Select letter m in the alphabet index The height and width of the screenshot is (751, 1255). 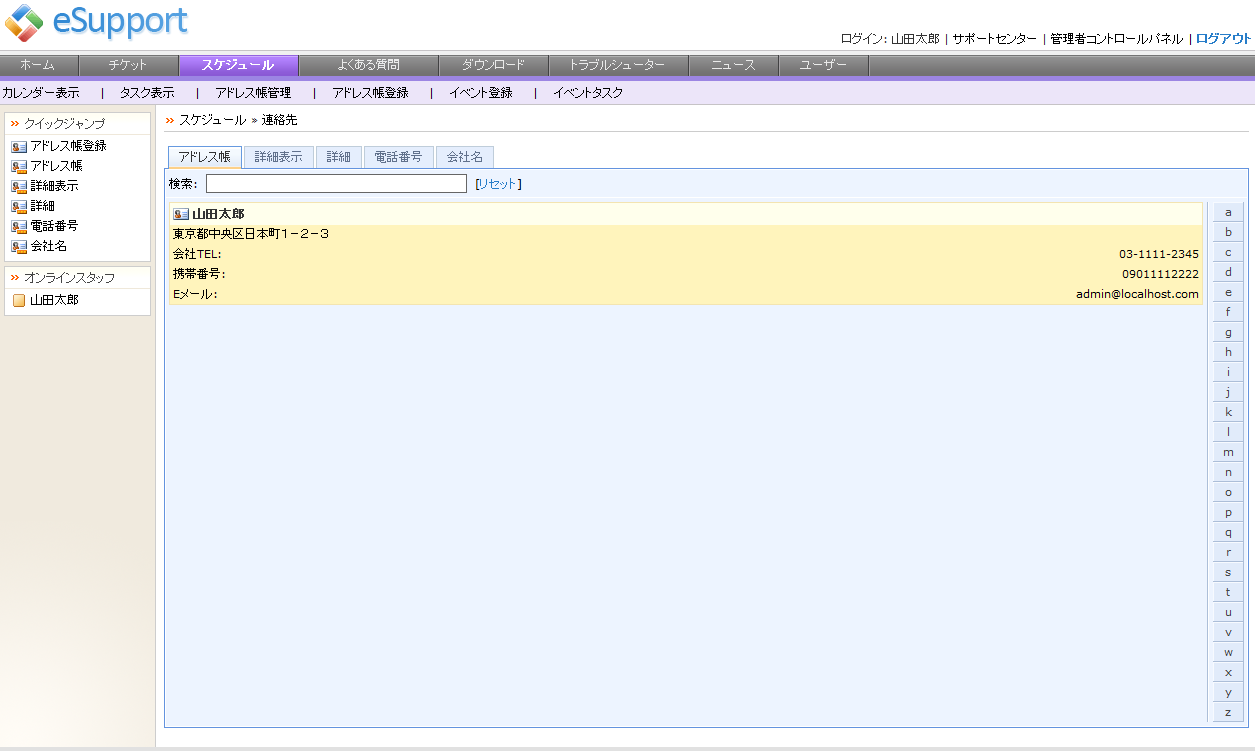(1227, 451)
